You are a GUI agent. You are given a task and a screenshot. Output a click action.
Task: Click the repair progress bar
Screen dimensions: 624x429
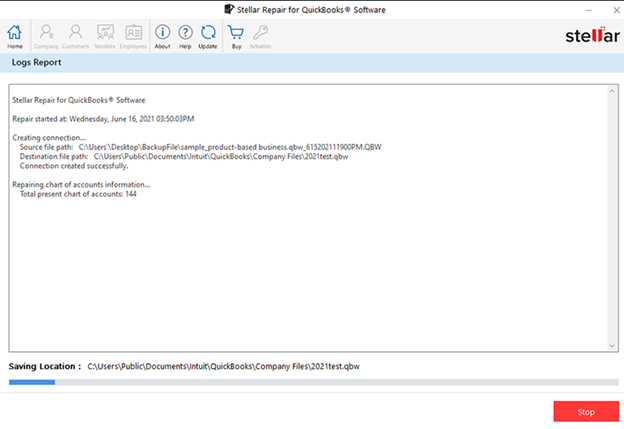click(312, 381)
